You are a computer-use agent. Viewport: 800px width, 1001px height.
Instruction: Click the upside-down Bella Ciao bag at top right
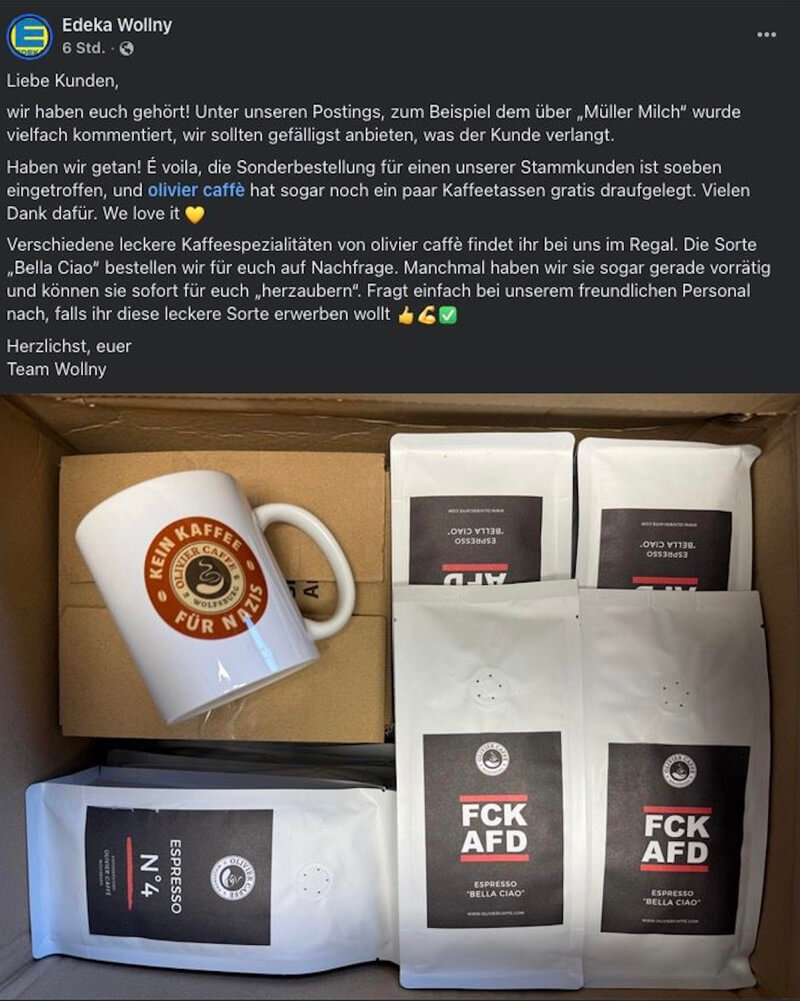point(667,515)
